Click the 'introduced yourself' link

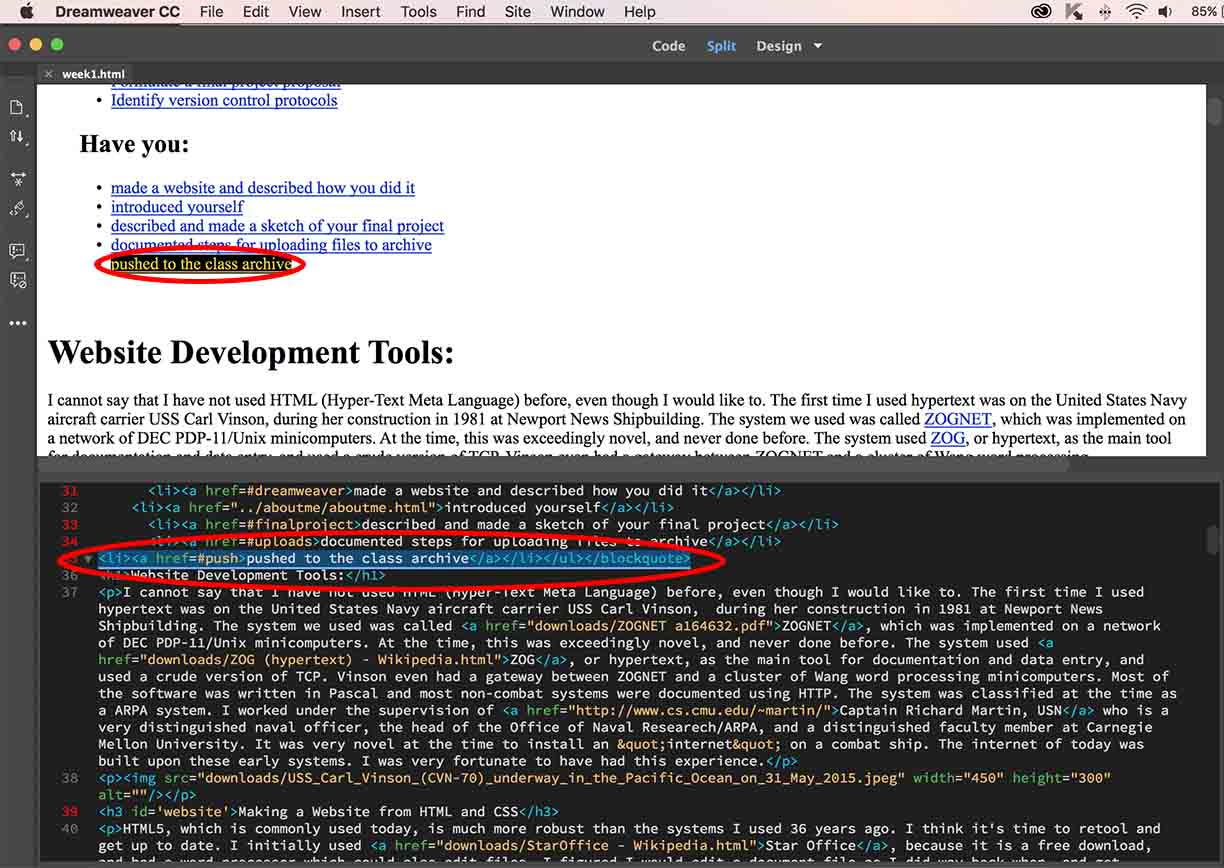click(177, 207)
